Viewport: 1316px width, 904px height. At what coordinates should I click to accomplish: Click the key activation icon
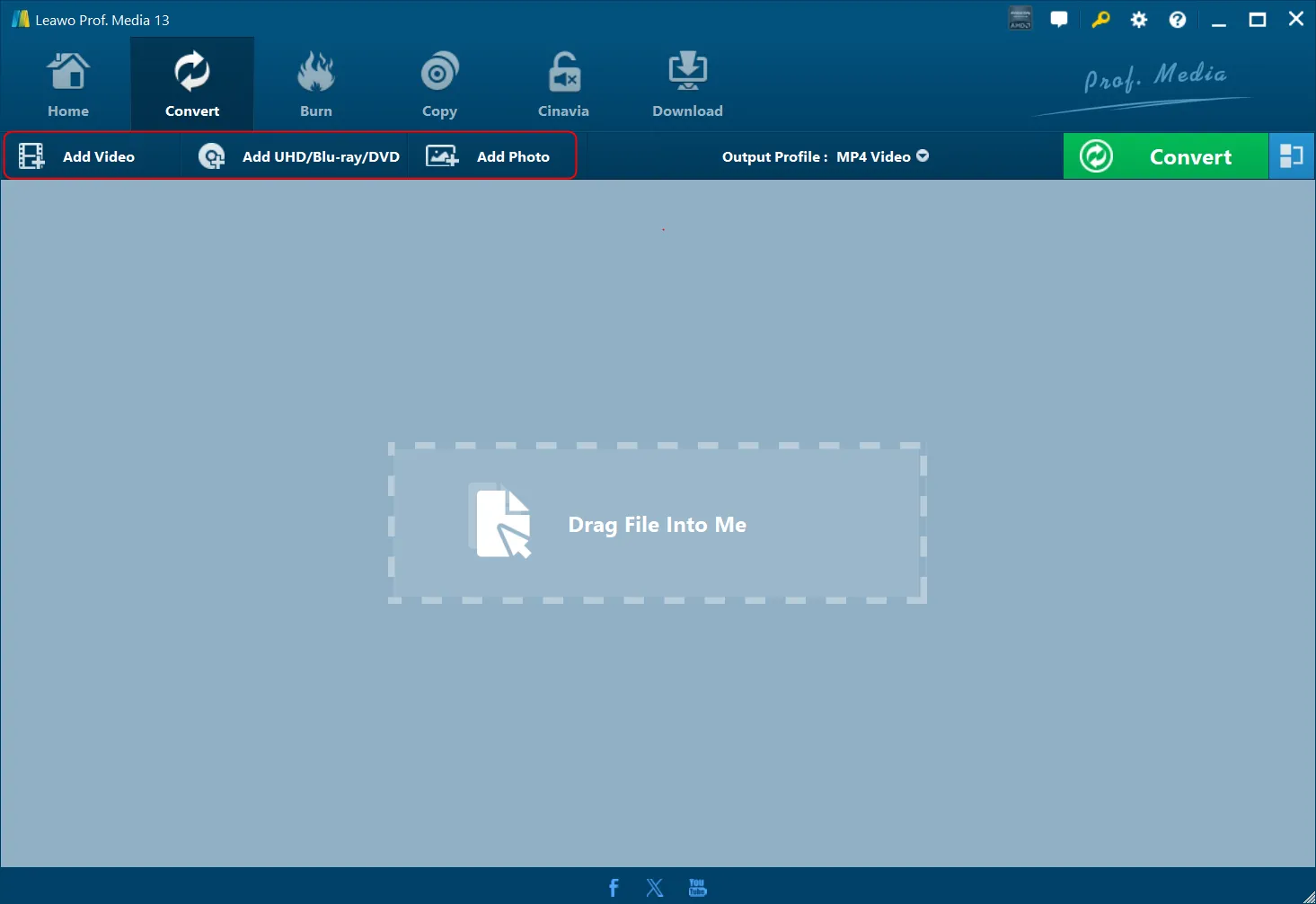(x=1100, y=19)
